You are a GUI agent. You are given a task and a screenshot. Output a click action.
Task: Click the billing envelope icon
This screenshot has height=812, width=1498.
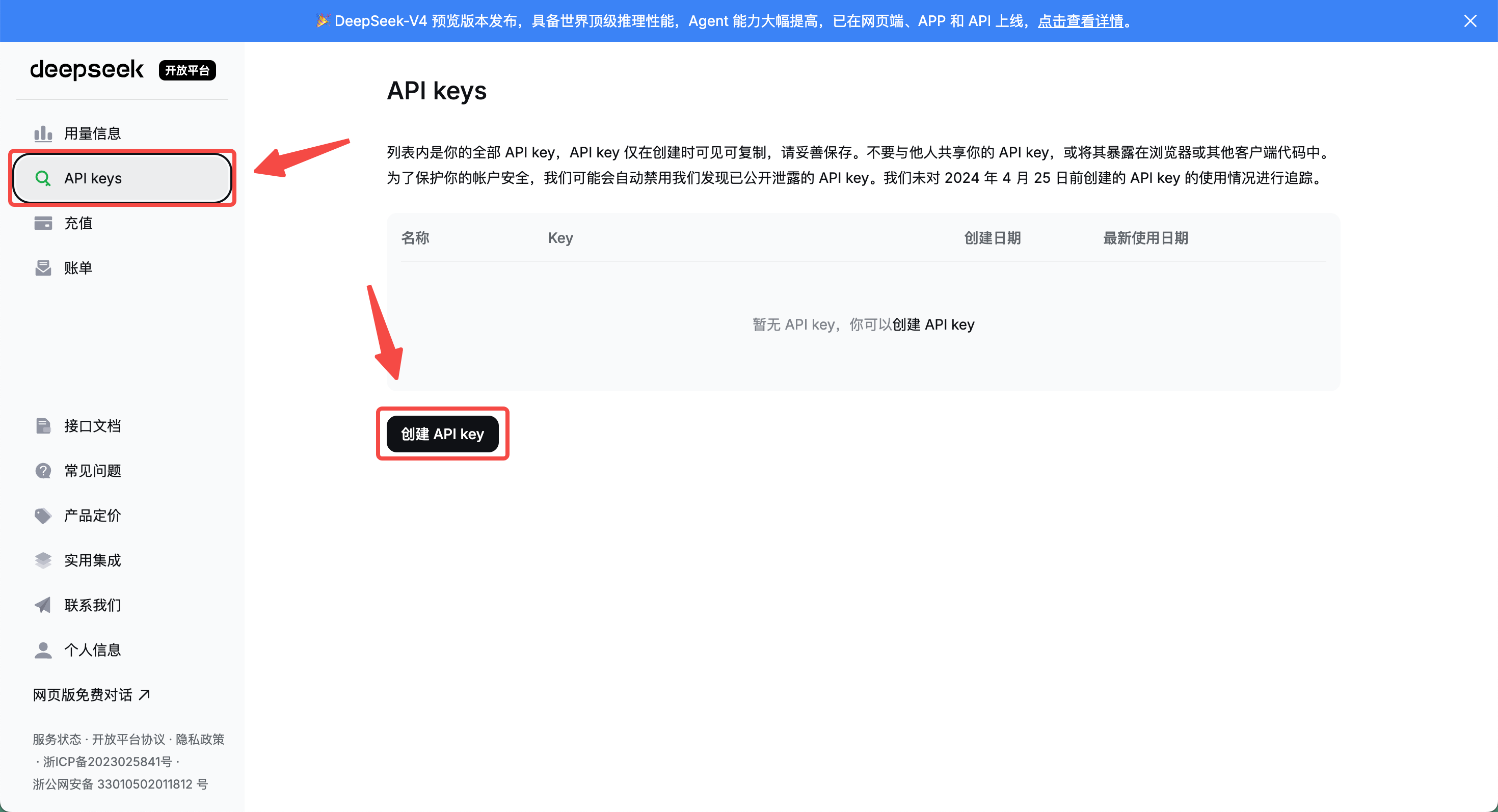[43, 268]
